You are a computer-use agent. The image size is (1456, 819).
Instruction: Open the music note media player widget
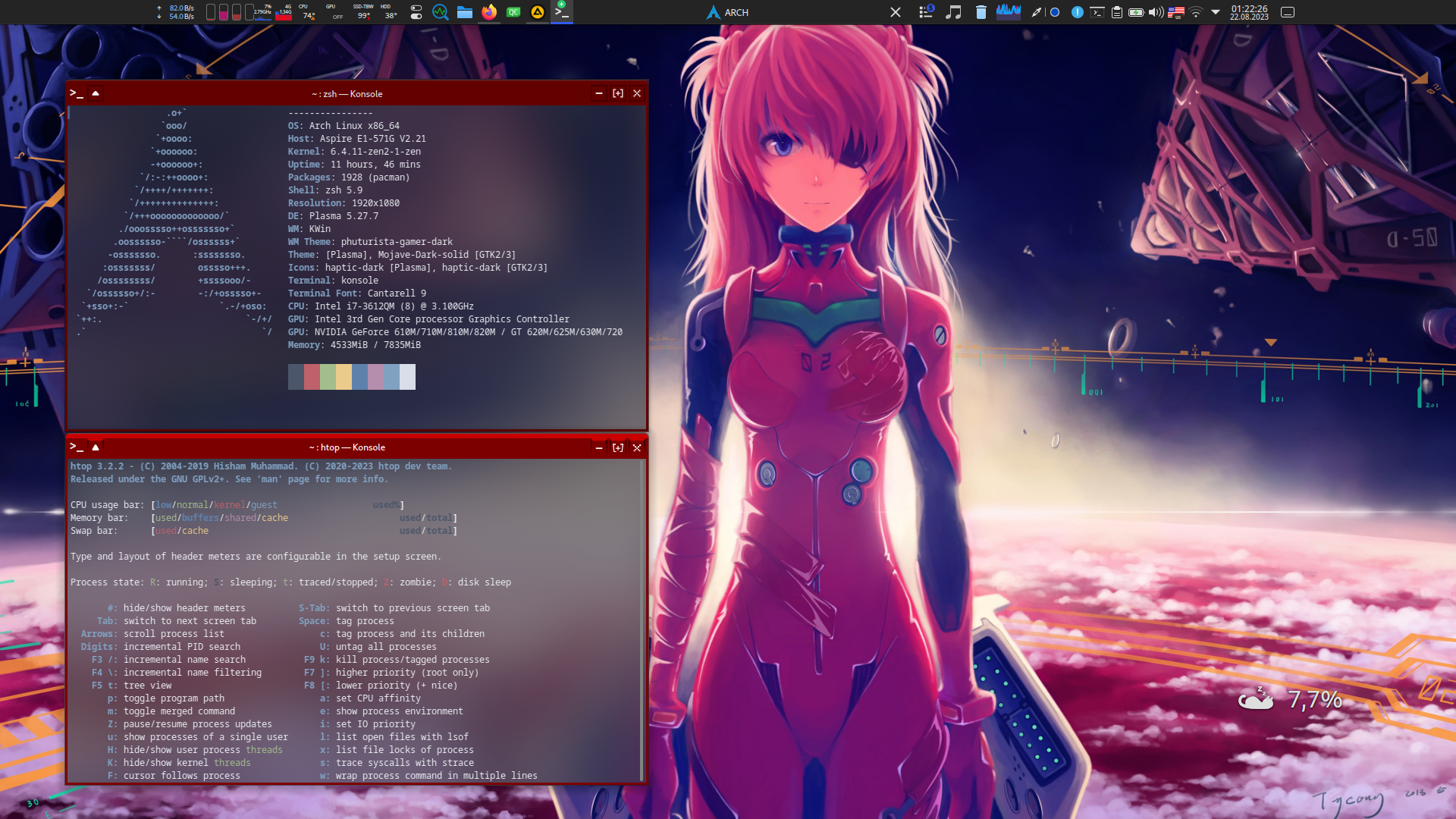[953, 12]
